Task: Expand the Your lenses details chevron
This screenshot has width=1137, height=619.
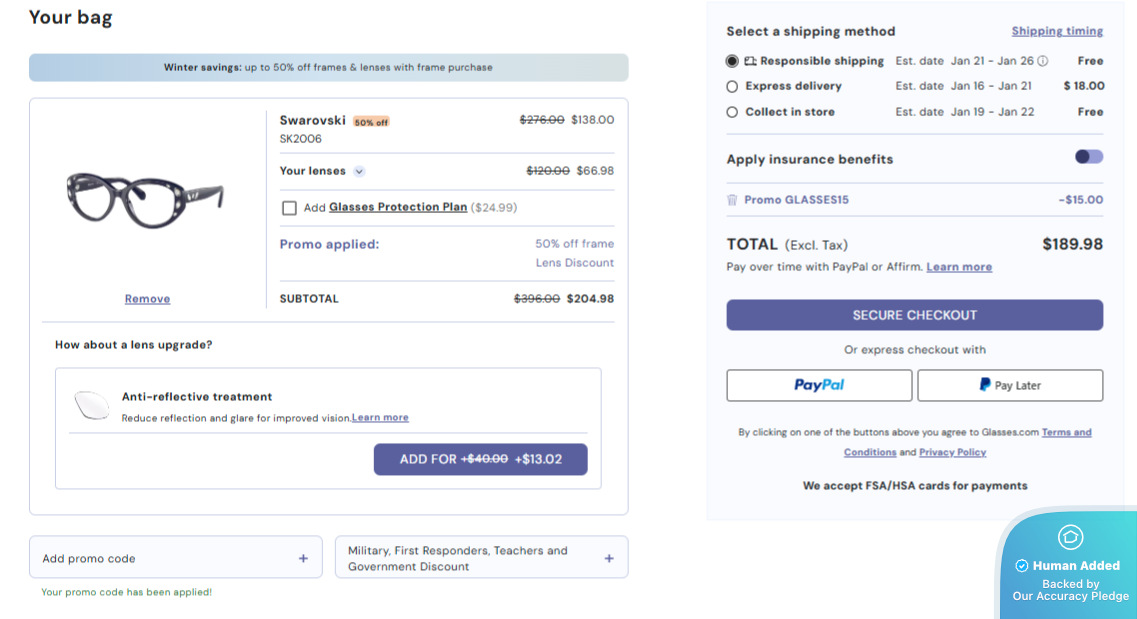Action: point(359,171)
